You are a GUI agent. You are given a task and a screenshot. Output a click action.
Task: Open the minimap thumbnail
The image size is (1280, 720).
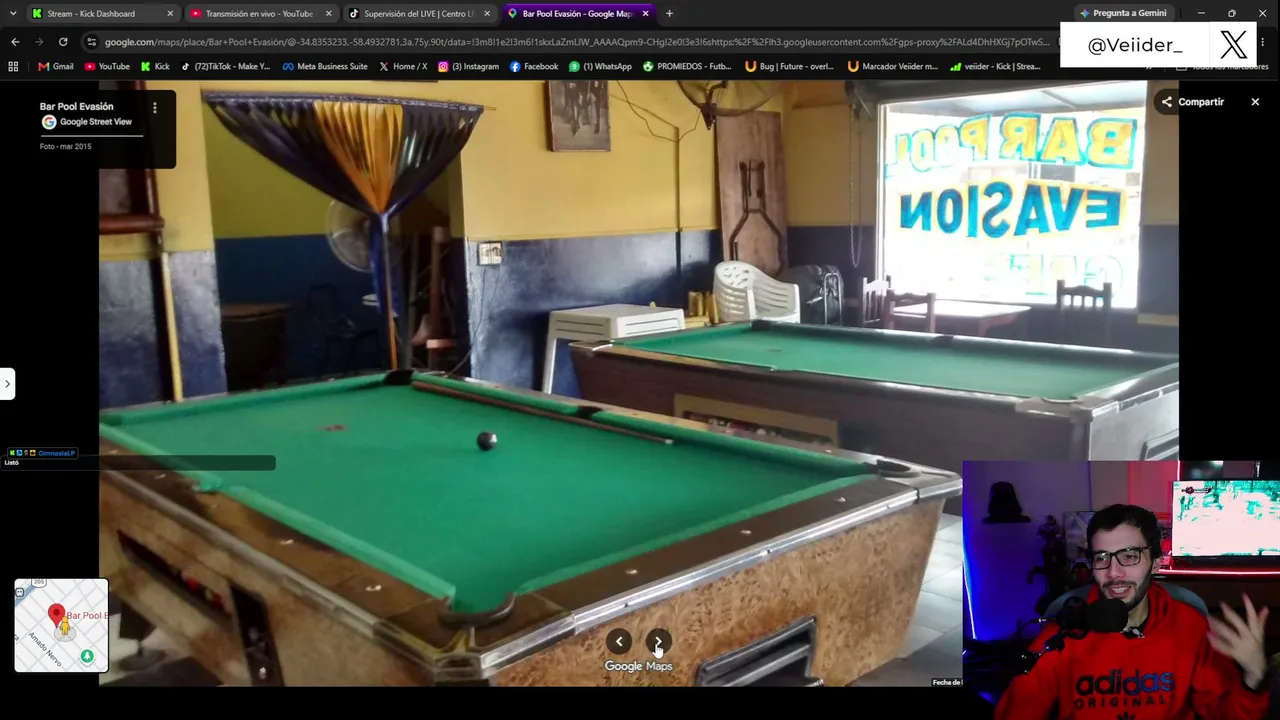pos(61,625)
